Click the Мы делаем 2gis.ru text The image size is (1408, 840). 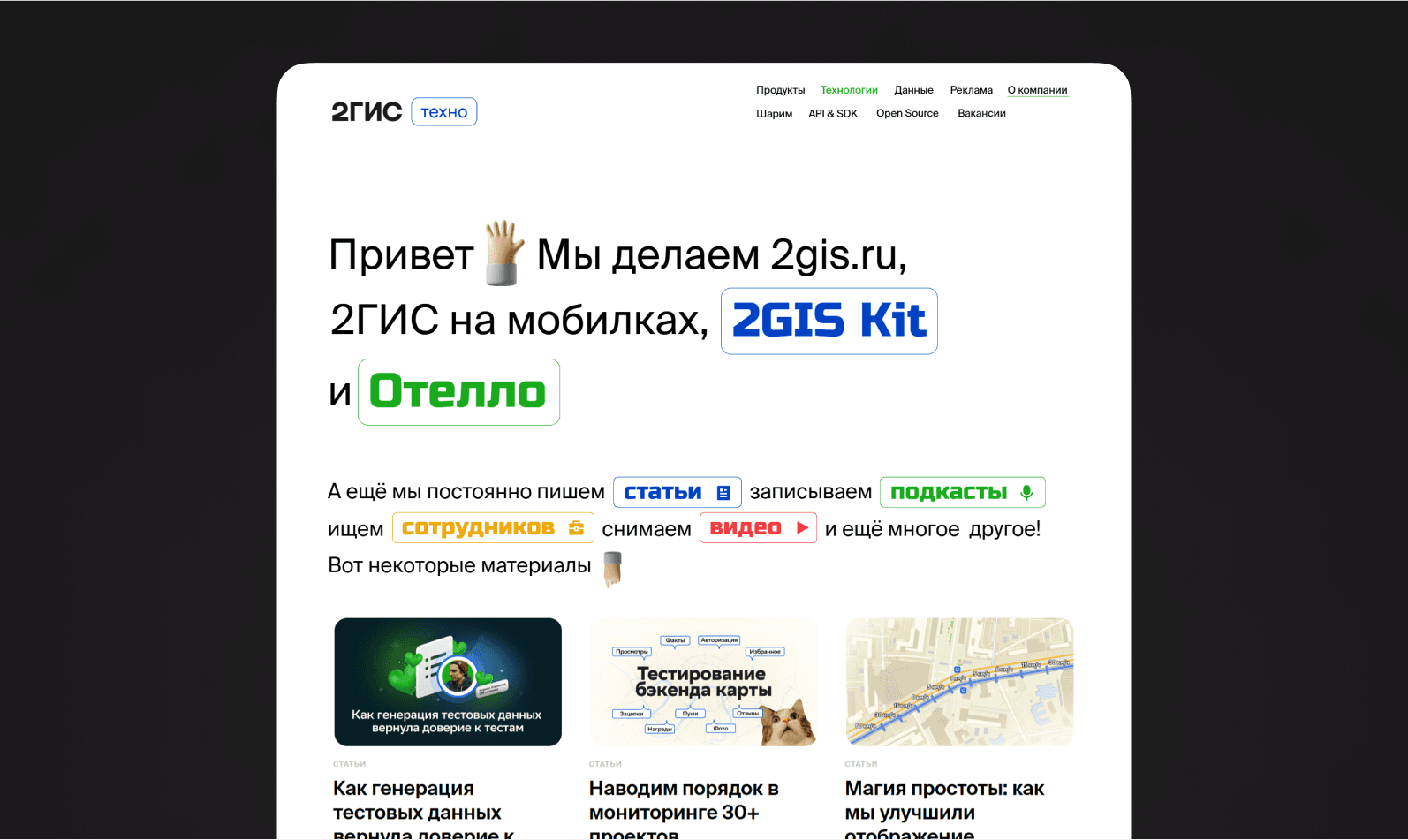tap(722, 255)
